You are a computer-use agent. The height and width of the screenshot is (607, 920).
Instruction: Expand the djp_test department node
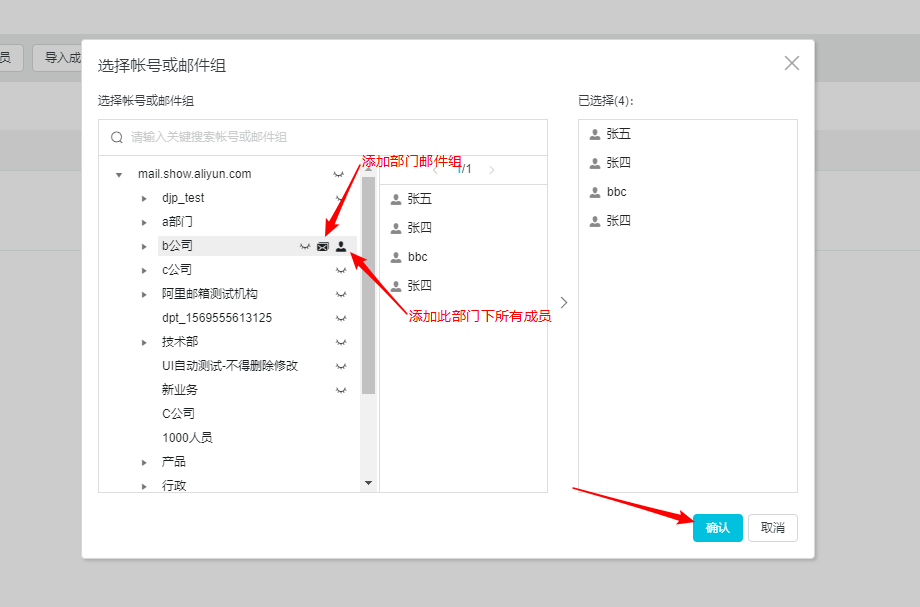(144, 198)
